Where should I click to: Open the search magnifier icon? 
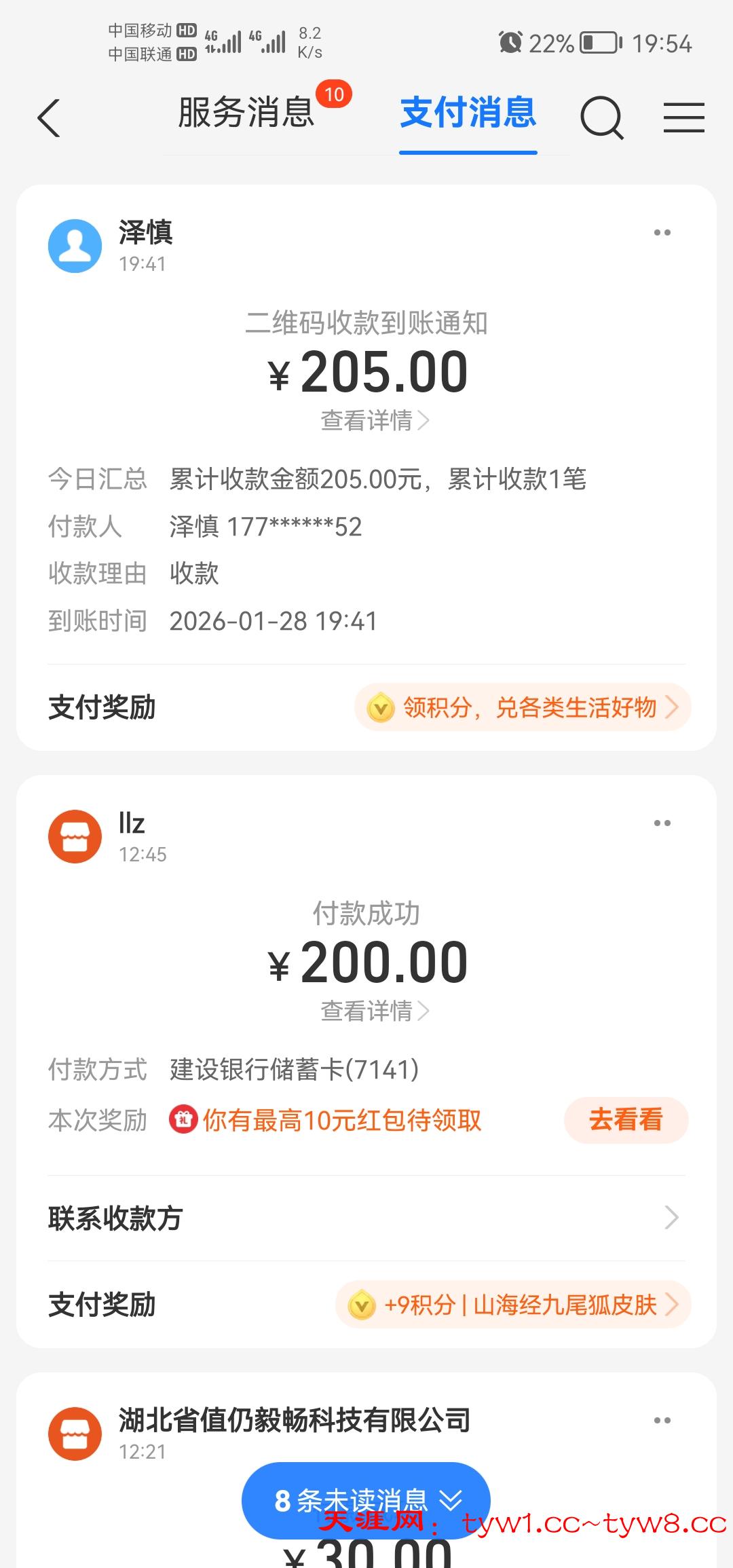click(x=601, y=117)
